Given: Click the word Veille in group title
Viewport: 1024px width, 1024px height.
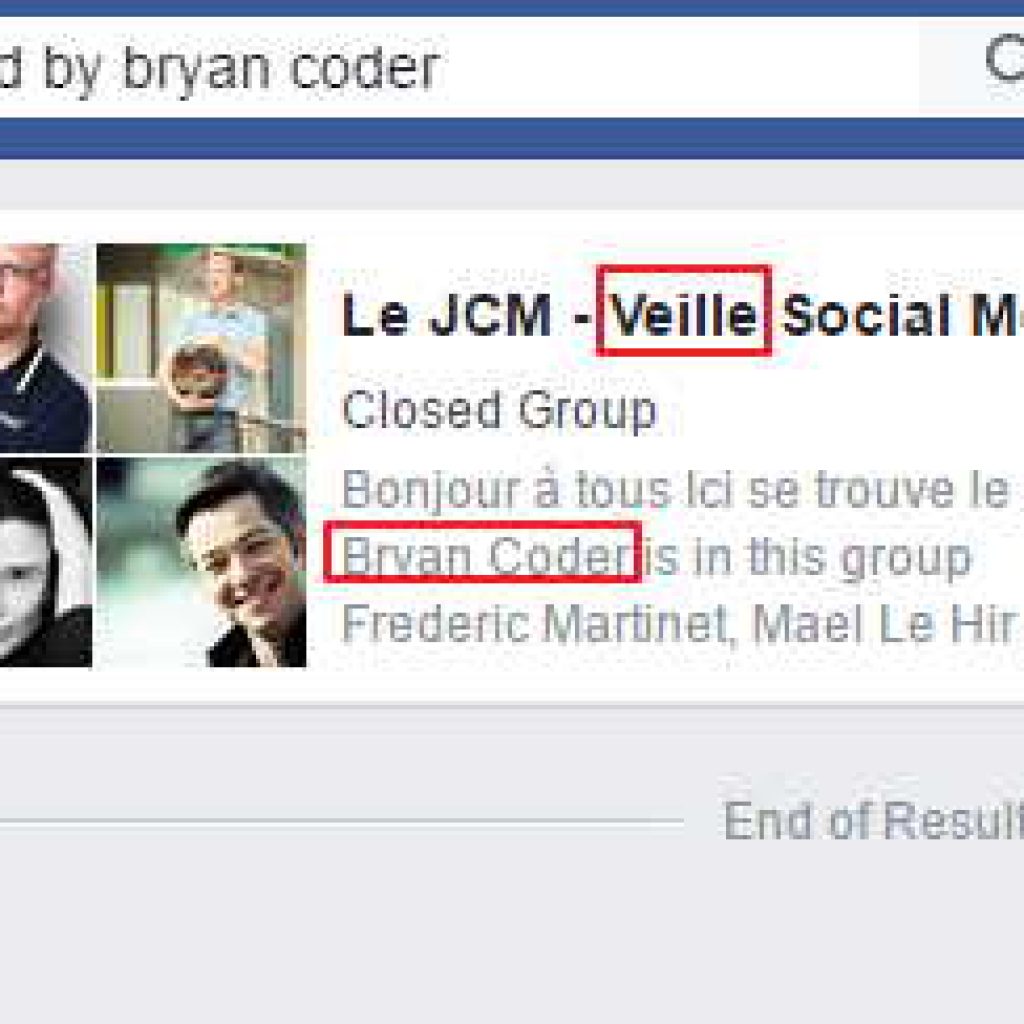Looking at the screenshot, I should pyautogui.click(x=683, y=314).
